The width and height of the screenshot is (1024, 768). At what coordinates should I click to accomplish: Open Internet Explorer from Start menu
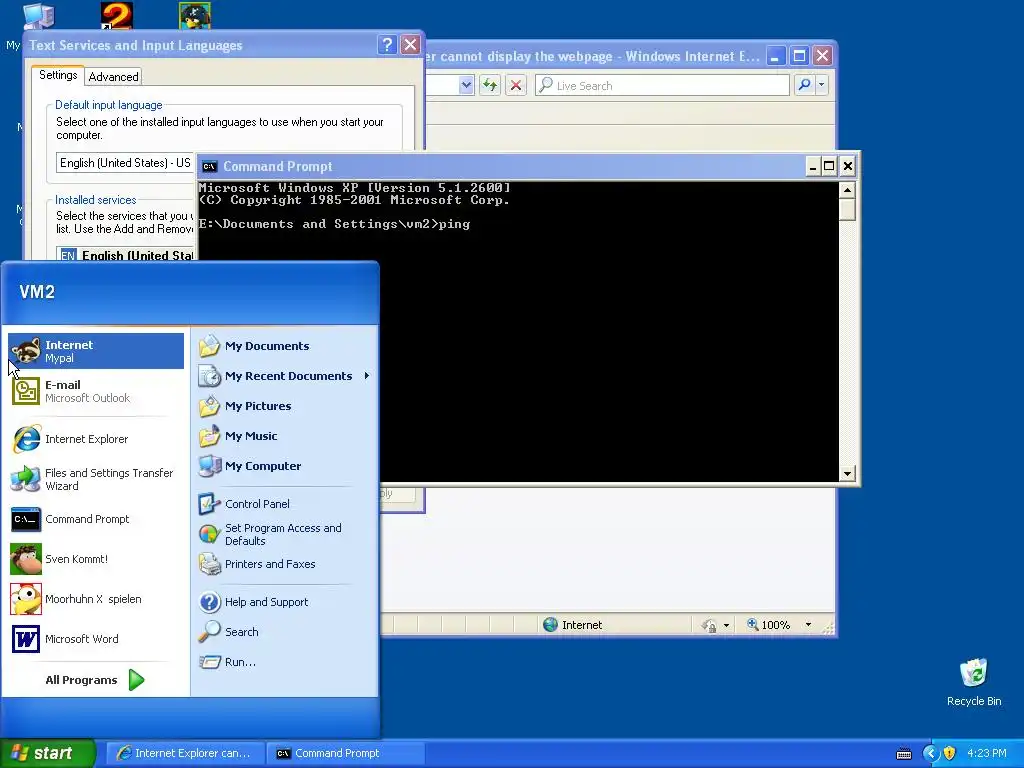tap(96, 439)
